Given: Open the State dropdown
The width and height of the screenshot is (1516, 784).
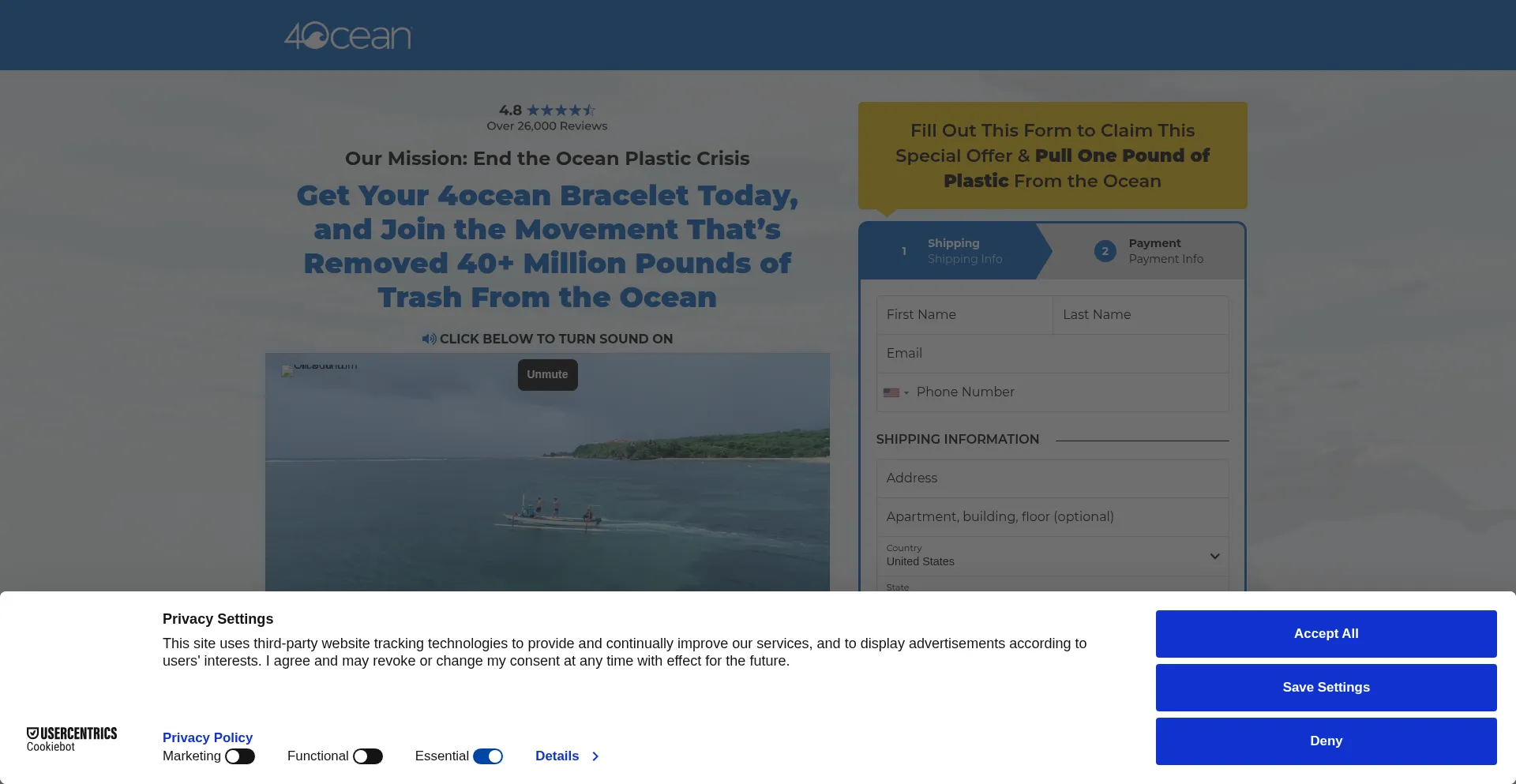Looking at the screenshot, I should coord(1052,591).
